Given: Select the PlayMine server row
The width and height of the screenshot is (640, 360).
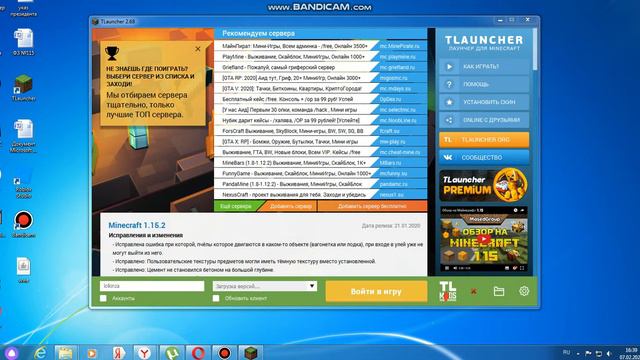Looking at the screenshot, I should (321, 57).
